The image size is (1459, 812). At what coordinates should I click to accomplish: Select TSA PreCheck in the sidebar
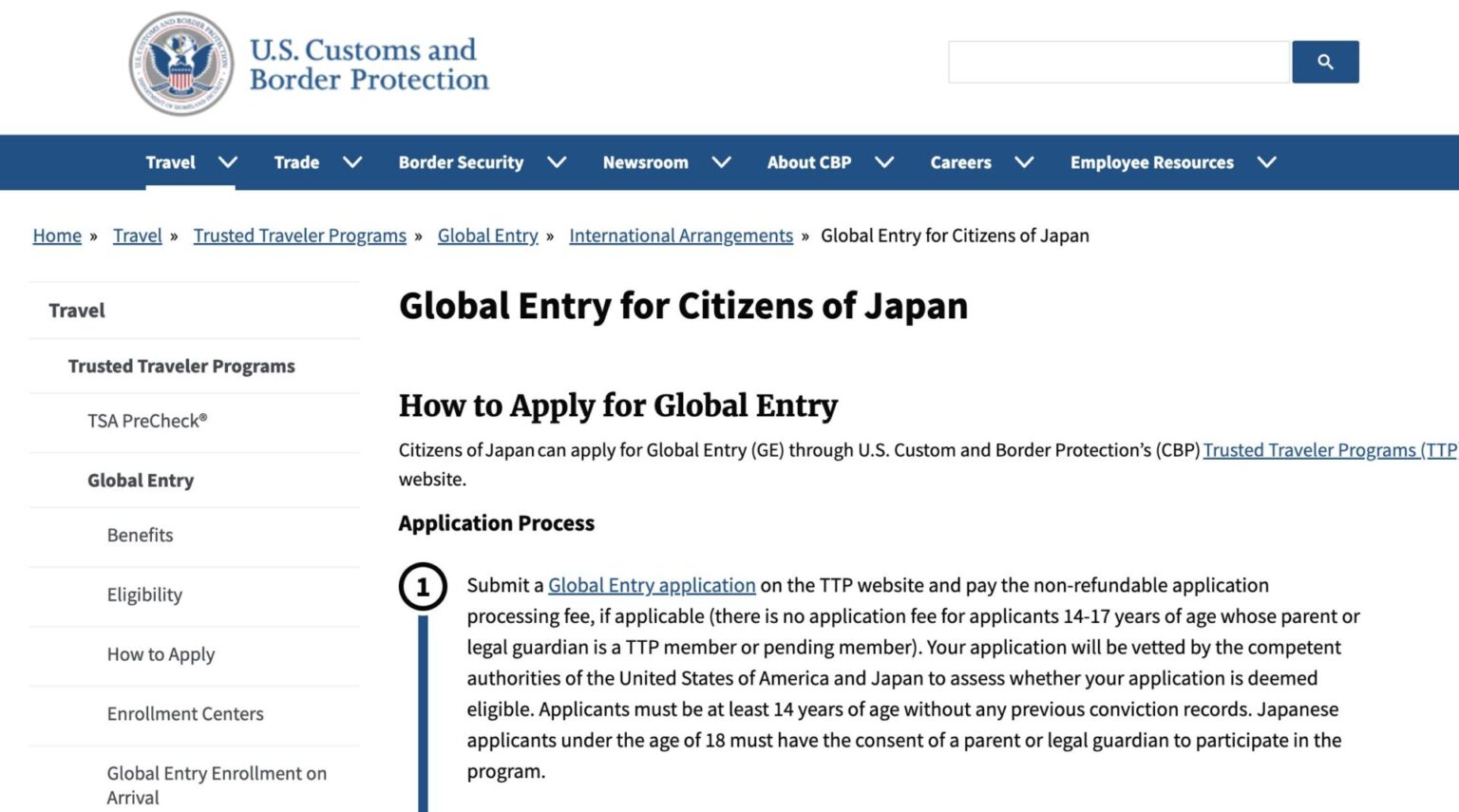pos(147,421)
